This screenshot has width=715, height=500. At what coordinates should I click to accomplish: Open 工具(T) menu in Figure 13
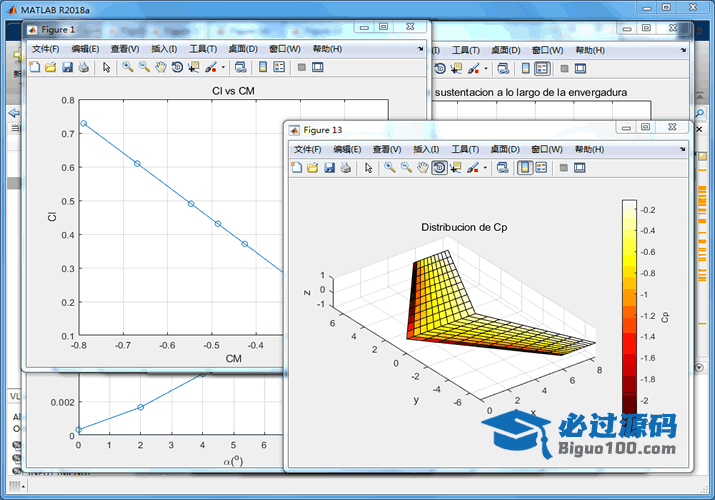(465, 149)
